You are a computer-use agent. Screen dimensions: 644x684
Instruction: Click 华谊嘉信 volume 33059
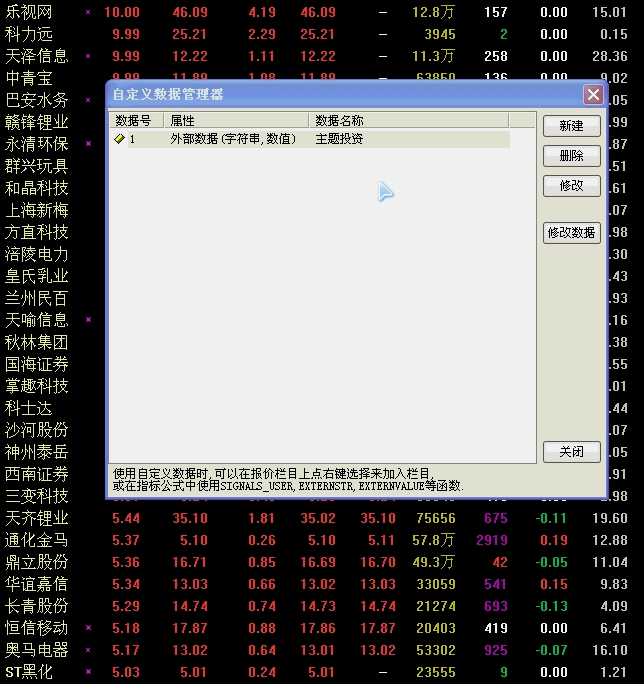(x=436, y=584)
